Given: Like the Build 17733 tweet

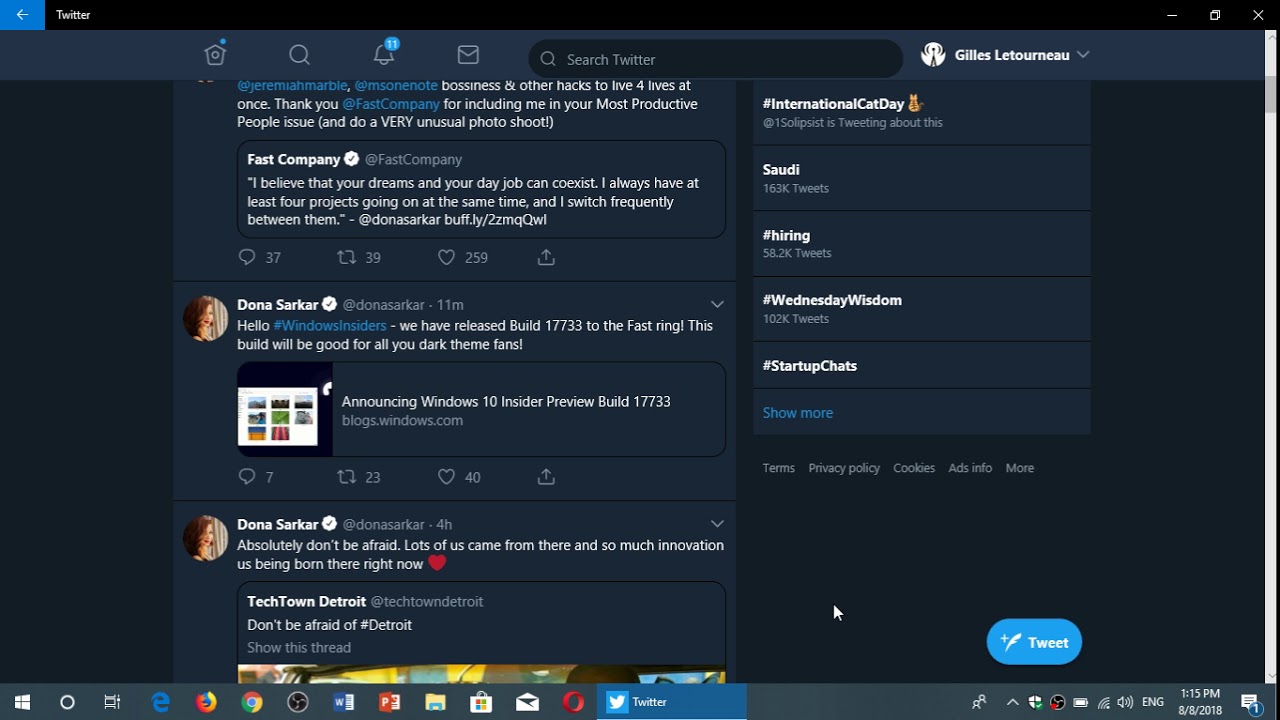Looking at the screenshot, I should pyautogui.click(x=447, y=477).
